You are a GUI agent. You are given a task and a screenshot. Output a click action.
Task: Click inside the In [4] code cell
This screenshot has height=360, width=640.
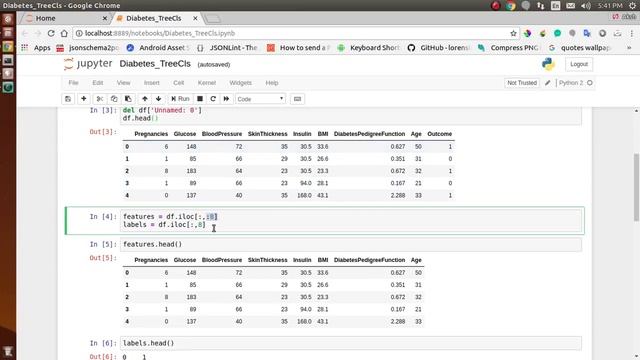coord(352,221)
